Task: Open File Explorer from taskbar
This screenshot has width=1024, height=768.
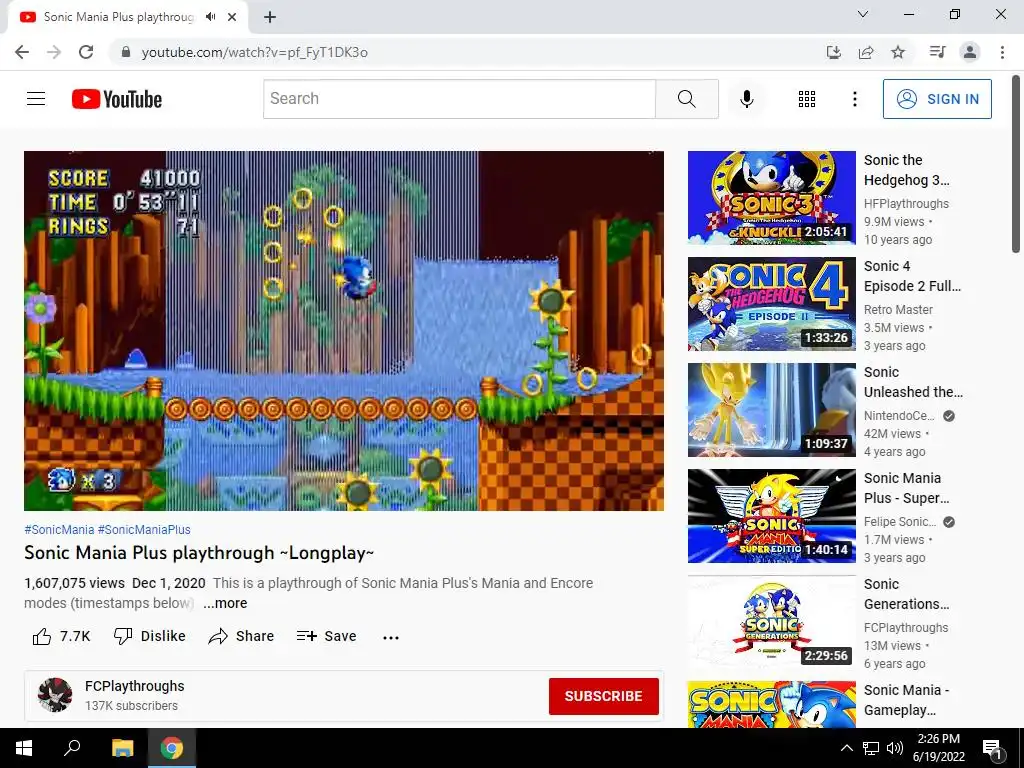Action: tap(122, 748)
